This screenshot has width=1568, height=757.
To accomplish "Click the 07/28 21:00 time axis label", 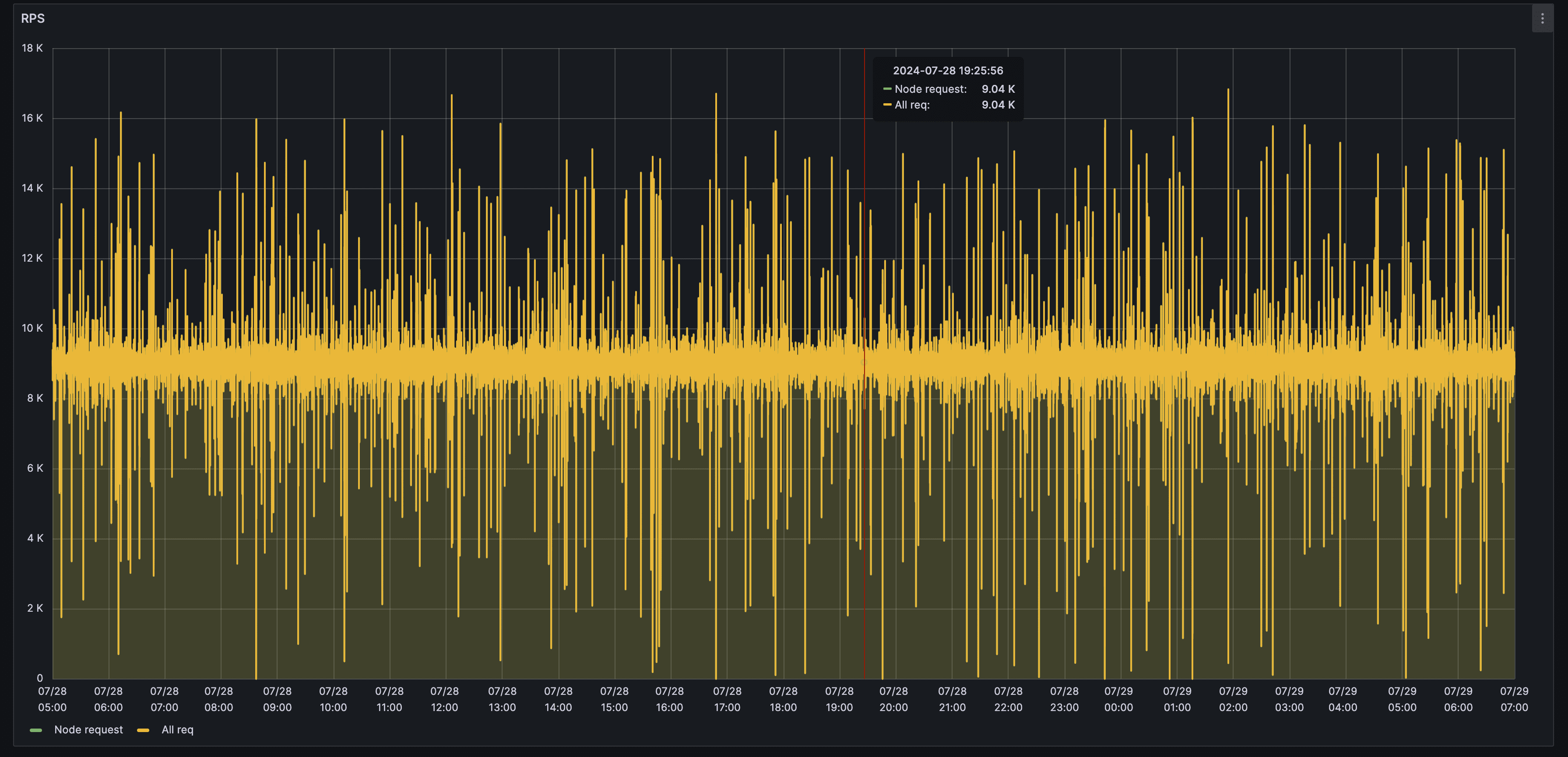I will (952, 699).
